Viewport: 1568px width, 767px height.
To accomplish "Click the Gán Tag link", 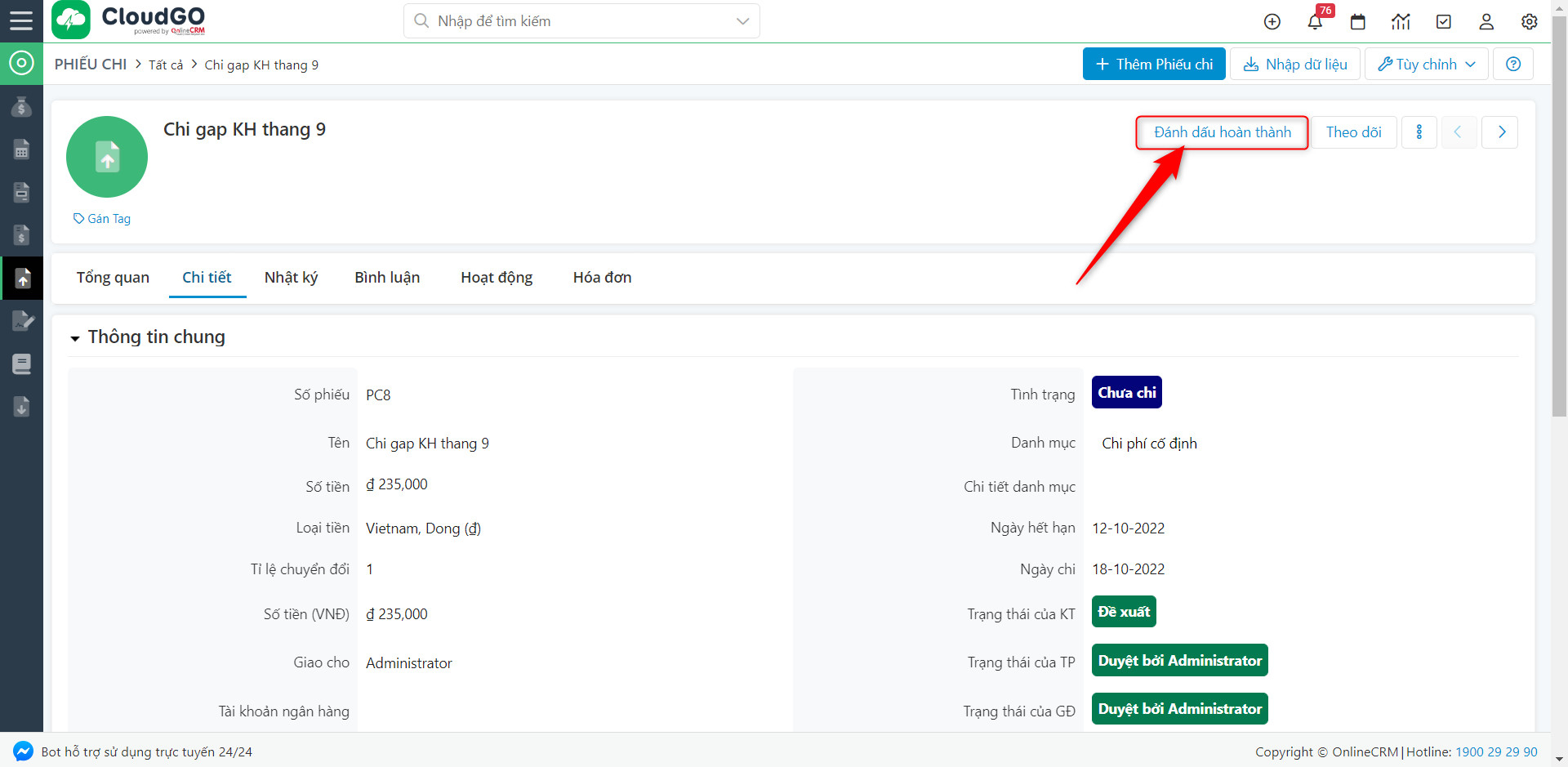I will [102, 218].
